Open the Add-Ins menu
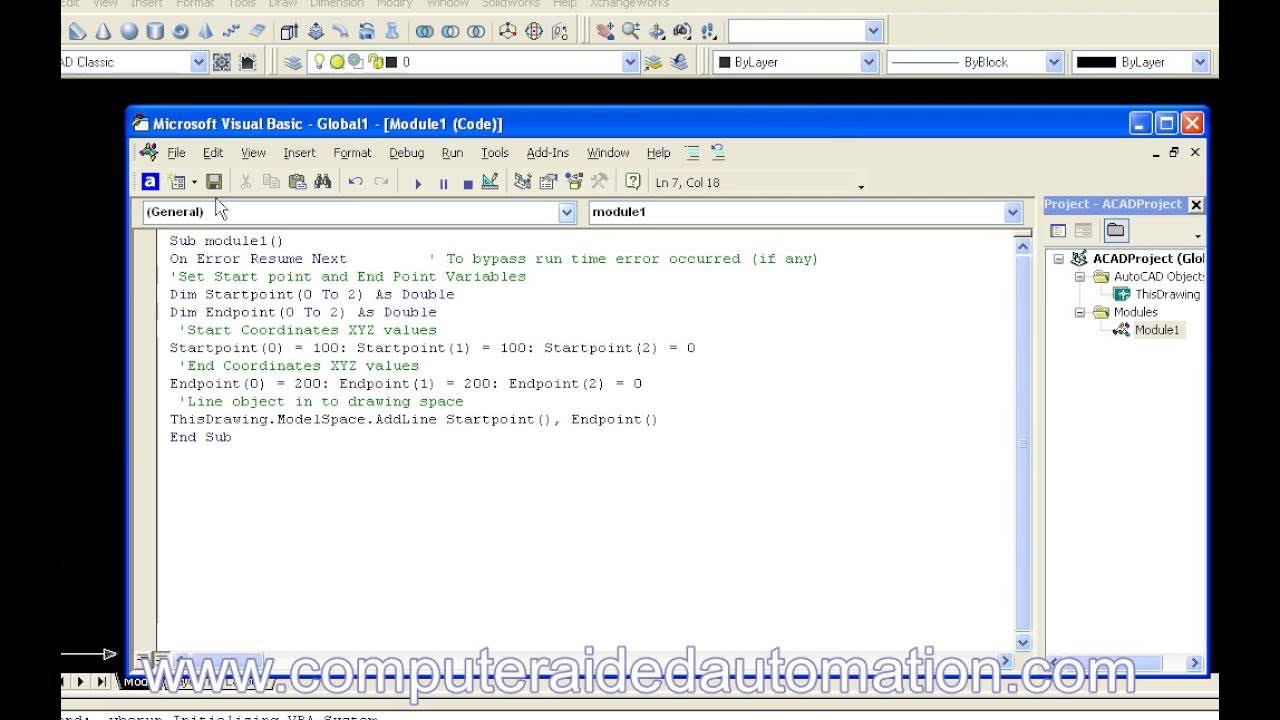The width and height of the screenshot is (1280, 720). point(547,153)
